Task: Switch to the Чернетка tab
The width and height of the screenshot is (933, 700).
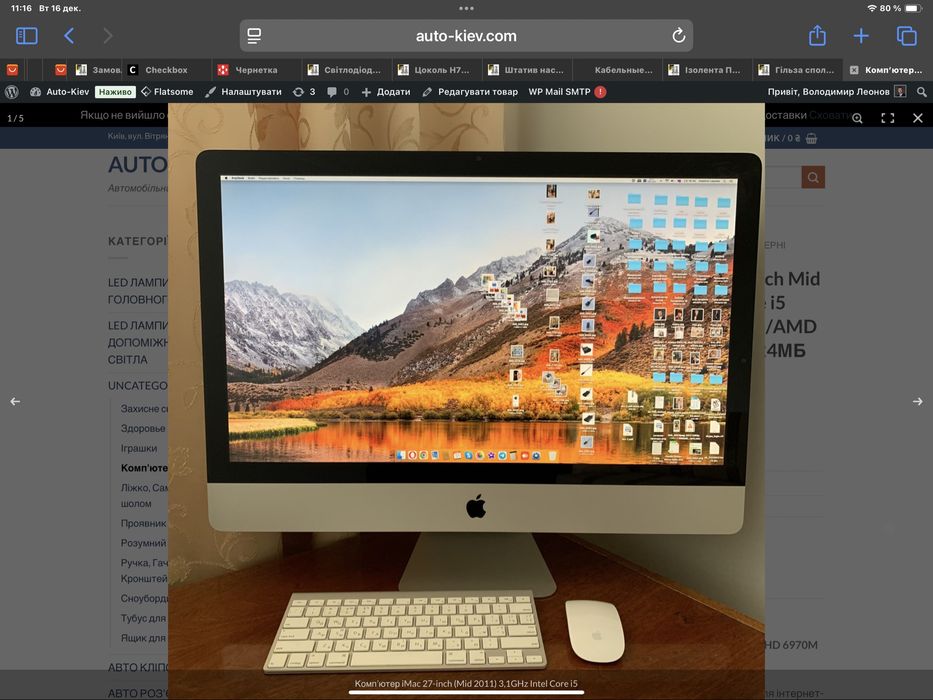Action: (256, 70)
